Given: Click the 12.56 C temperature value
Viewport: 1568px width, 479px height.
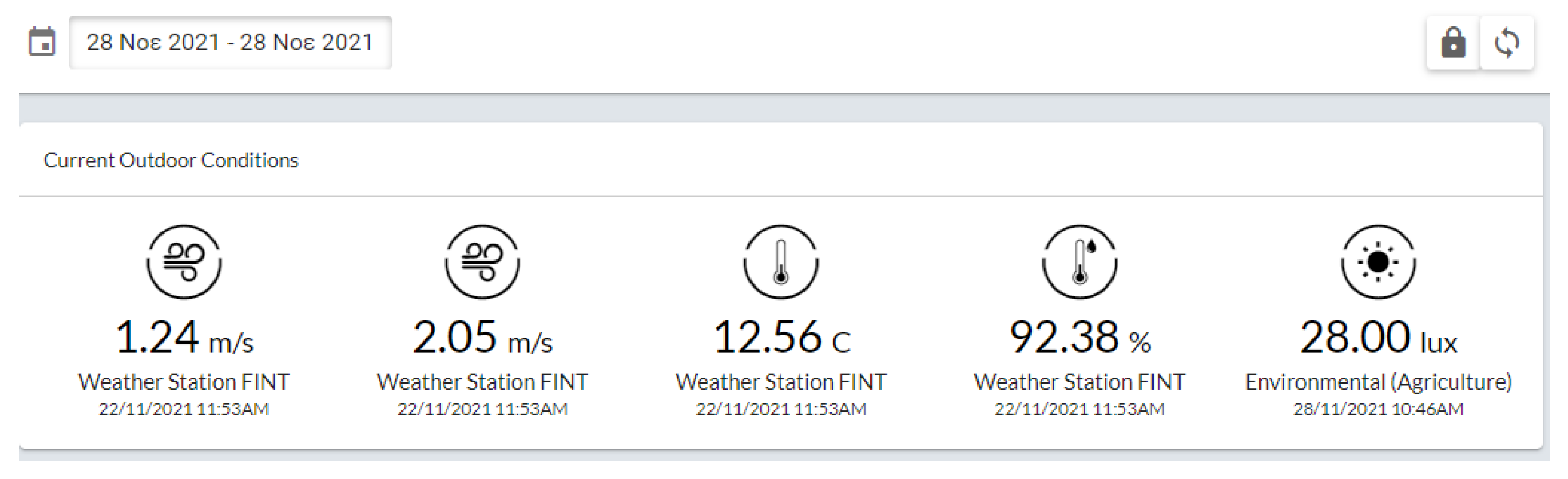Looking at the screenshot, I should click(781, 337).
